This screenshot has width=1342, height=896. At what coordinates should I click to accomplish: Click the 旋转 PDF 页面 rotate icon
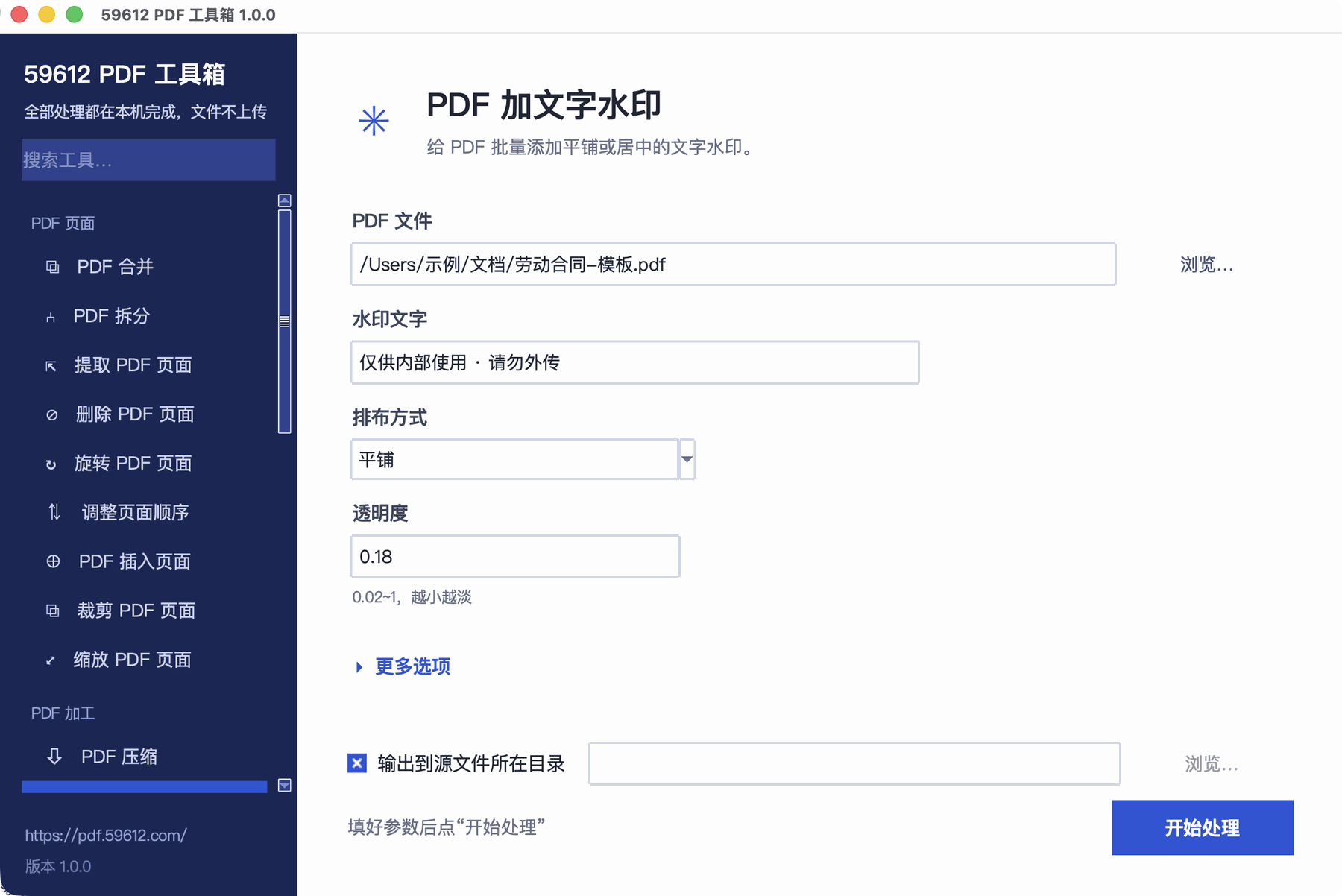51,464
